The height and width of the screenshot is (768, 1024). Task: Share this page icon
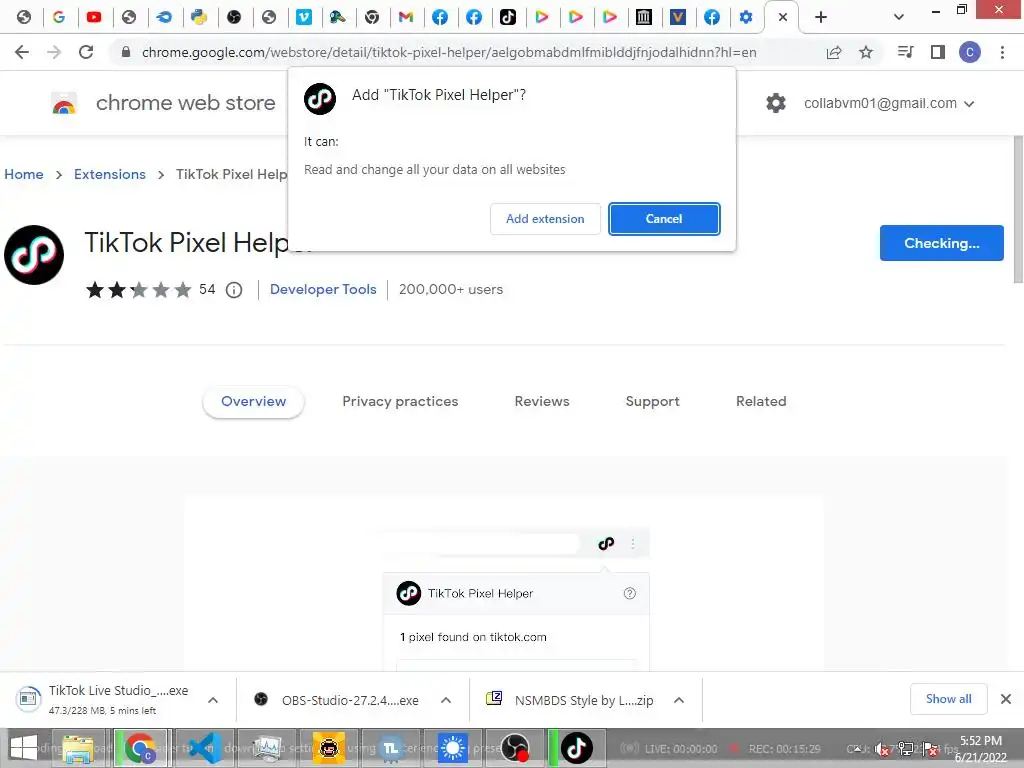point(834,52)
